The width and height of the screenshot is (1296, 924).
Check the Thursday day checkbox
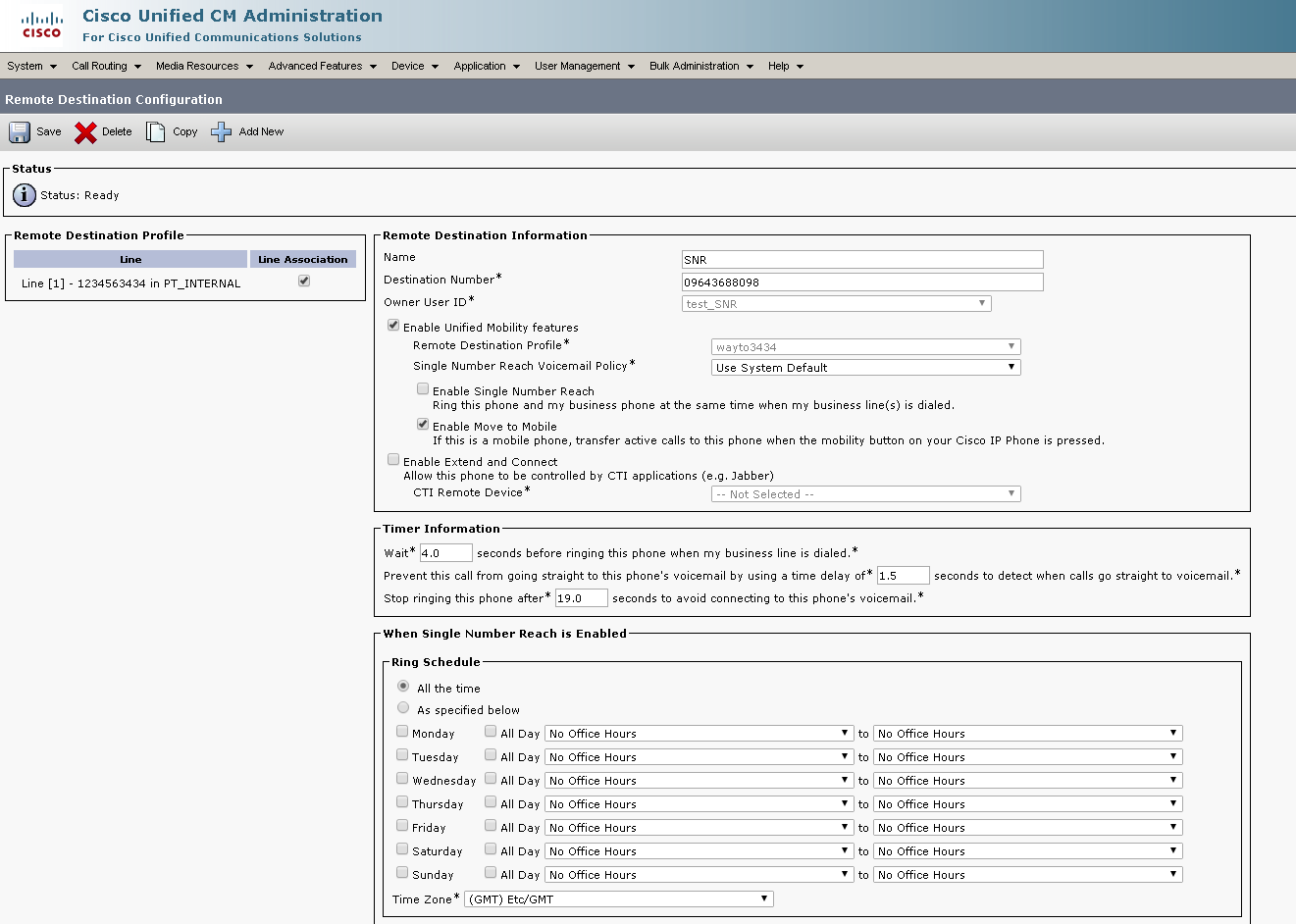click(402, 801)
